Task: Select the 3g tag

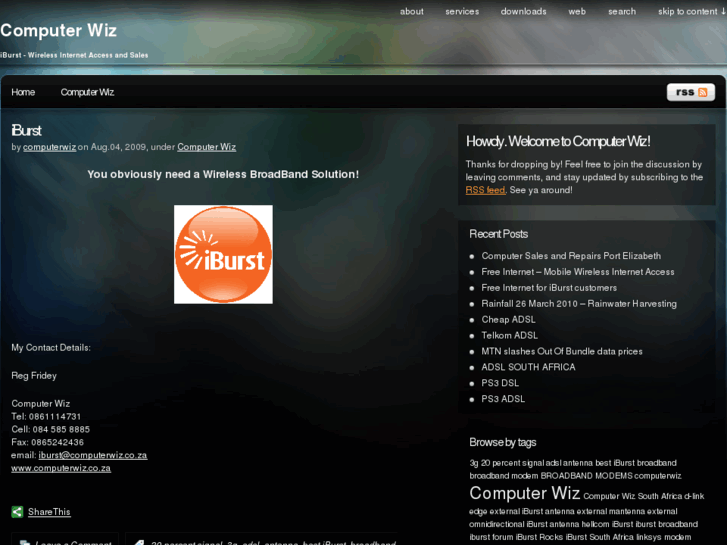Action: coord(474,463)
